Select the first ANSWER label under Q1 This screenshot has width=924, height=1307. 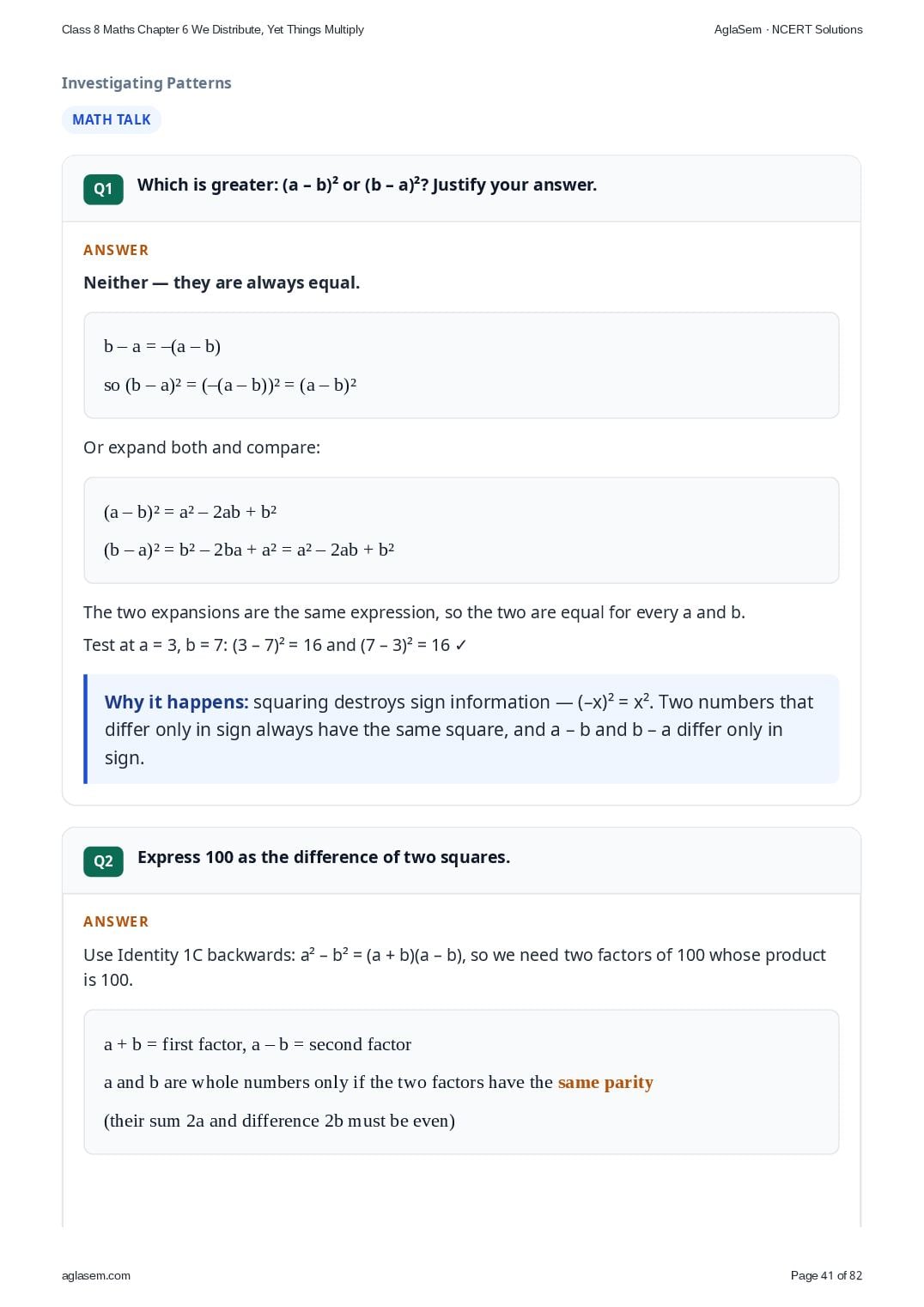116,250
